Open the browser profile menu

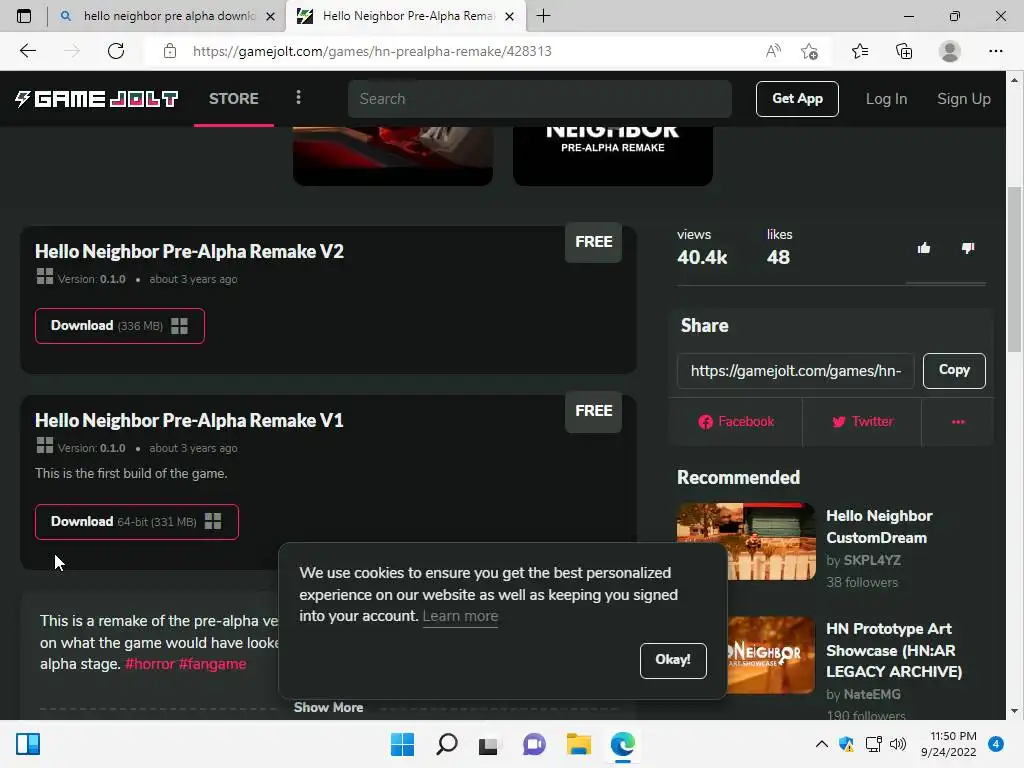pos(950,51)
